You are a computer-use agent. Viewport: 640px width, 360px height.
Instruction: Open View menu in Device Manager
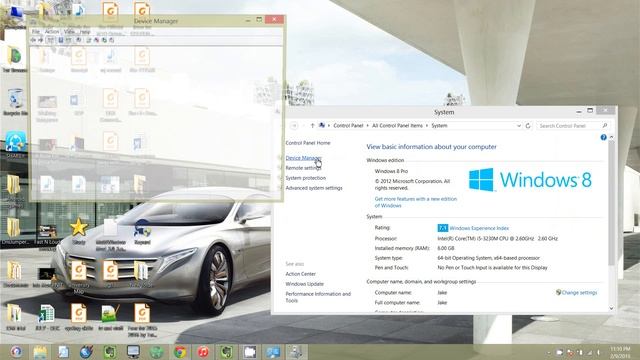[69, 31]
